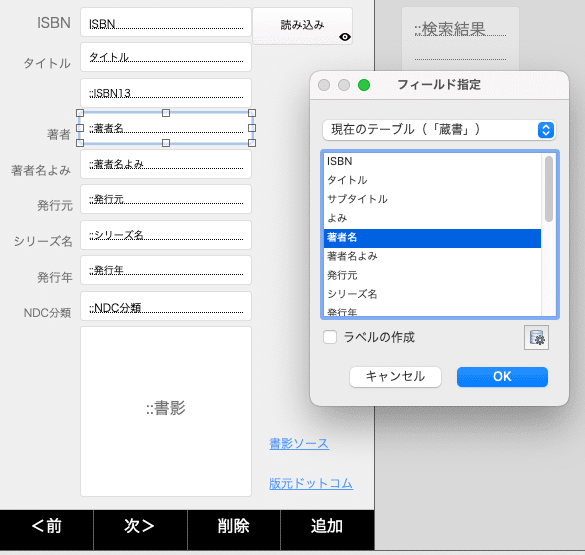Screen dimensions: 585x555
Task: Click the ::ISBN13 field on the layout
Action: 166,92
